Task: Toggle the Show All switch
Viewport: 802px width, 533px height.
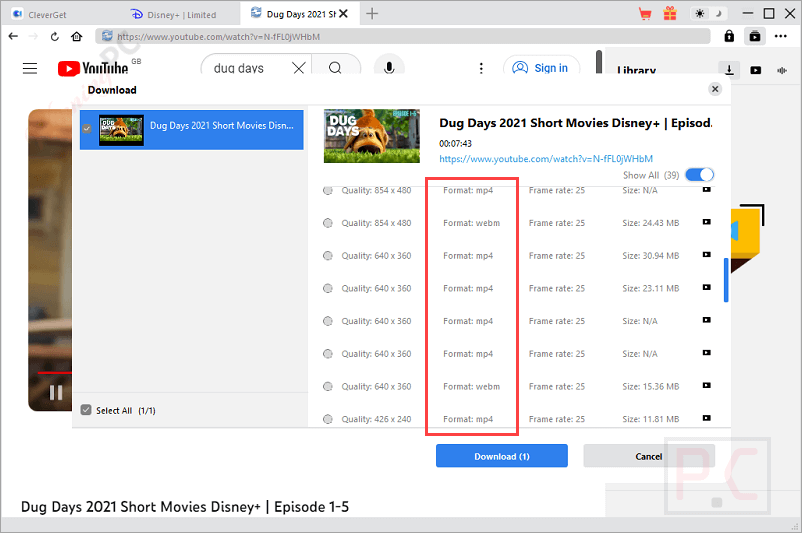Action: coord(699,175)
